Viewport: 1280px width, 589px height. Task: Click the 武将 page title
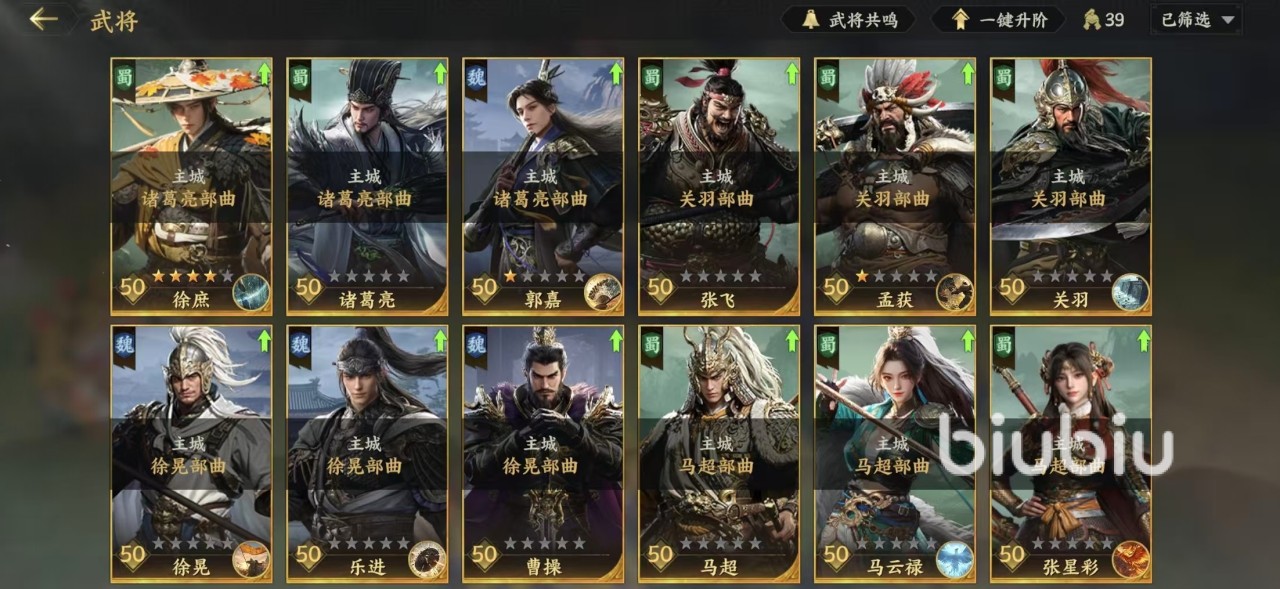click(114, 20)
